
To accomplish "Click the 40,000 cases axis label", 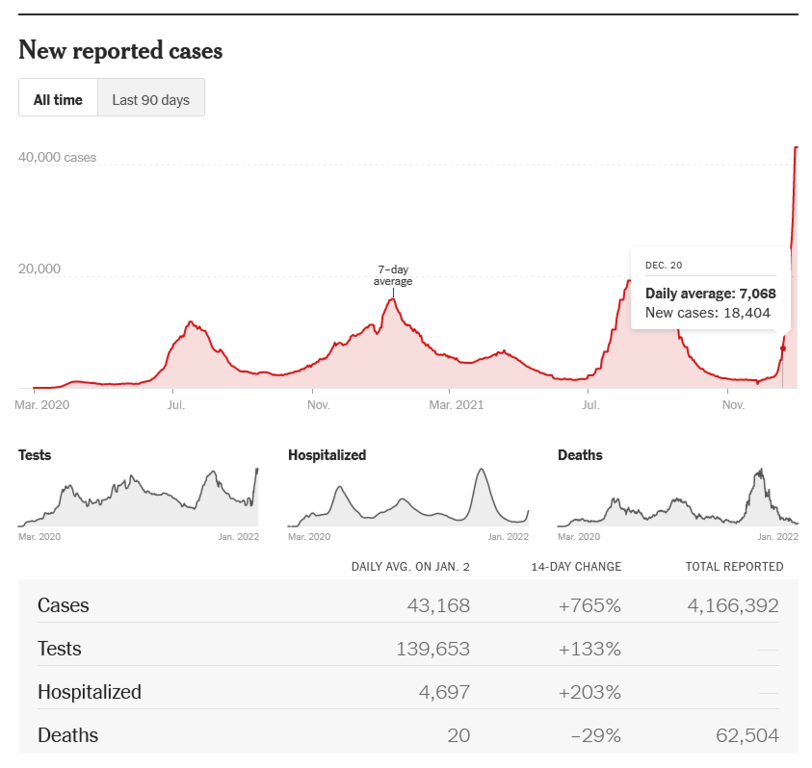I will click(58, 157).
